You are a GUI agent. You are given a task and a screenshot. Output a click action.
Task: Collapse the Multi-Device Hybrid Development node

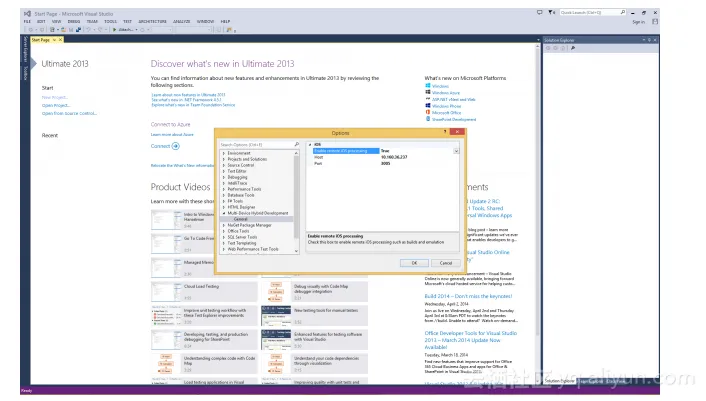pos(223,213)
